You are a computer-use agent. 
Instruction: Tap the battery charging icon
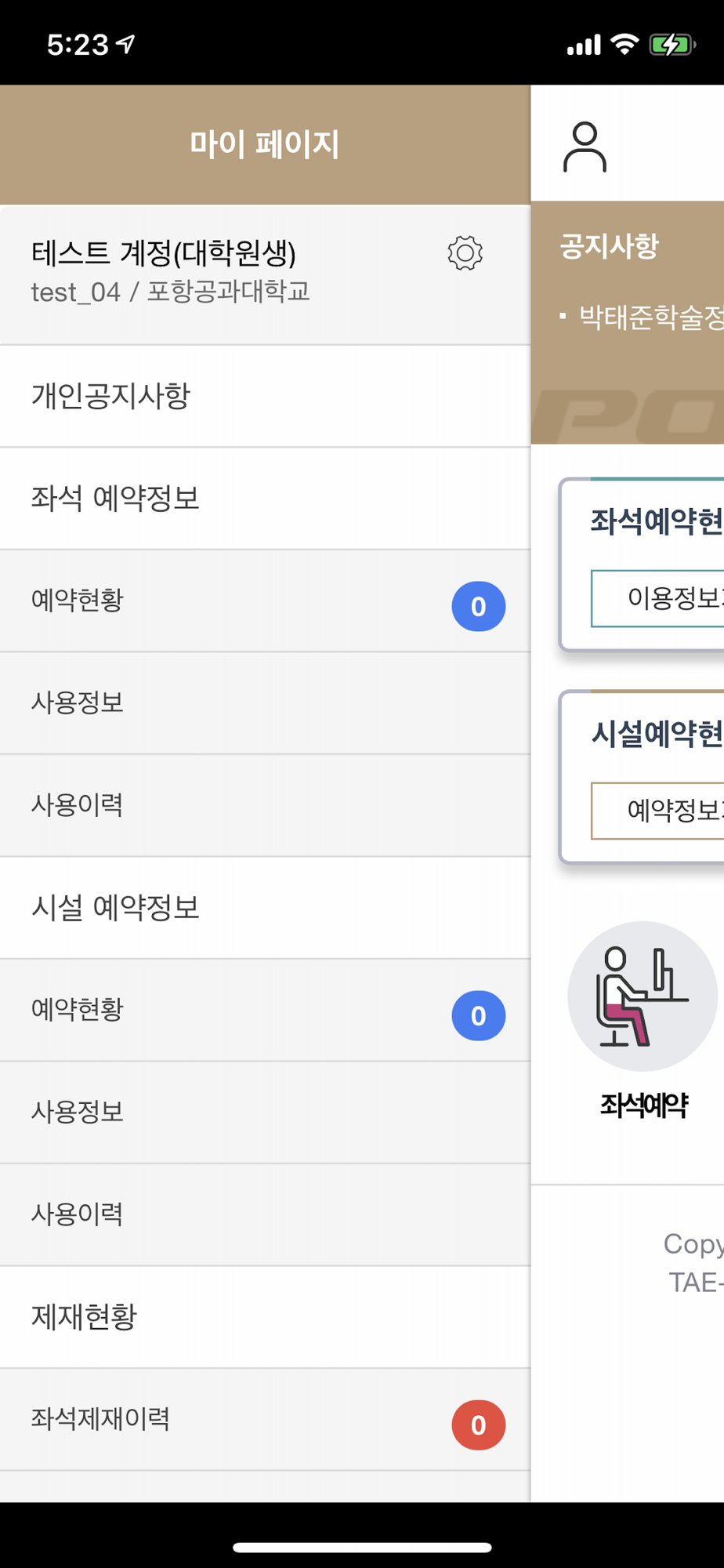coord(672,45)
